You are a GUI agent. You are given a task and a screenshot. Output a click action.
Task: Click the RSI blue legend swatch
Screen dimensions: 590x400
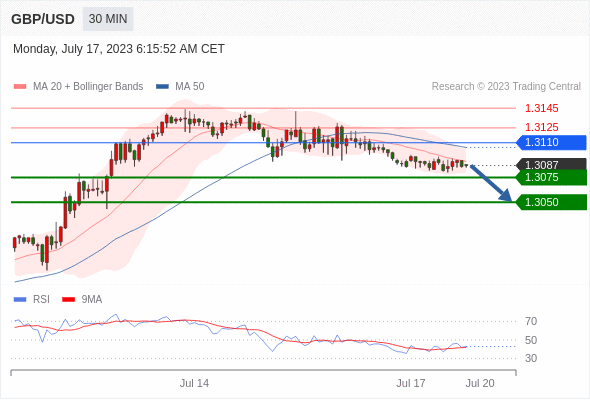[20, 300]
